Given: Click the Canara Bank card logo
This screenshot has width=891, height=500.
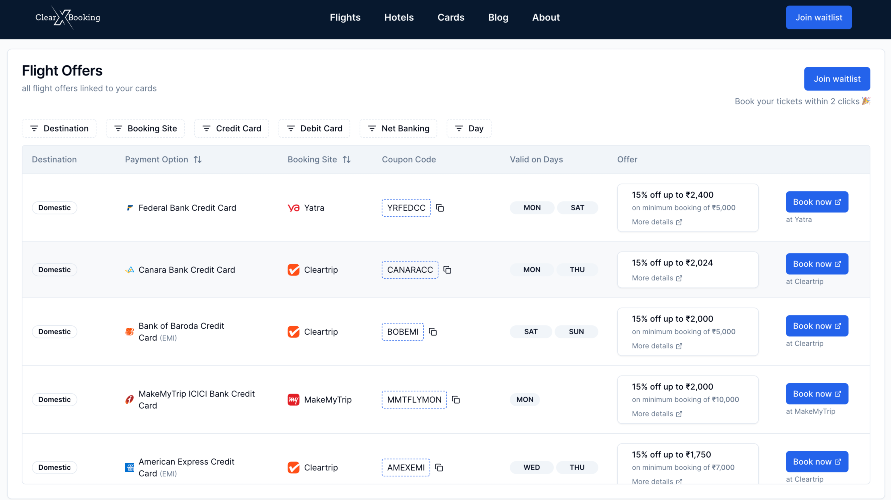Looking at the screenshot, I should tap(130, 270).
